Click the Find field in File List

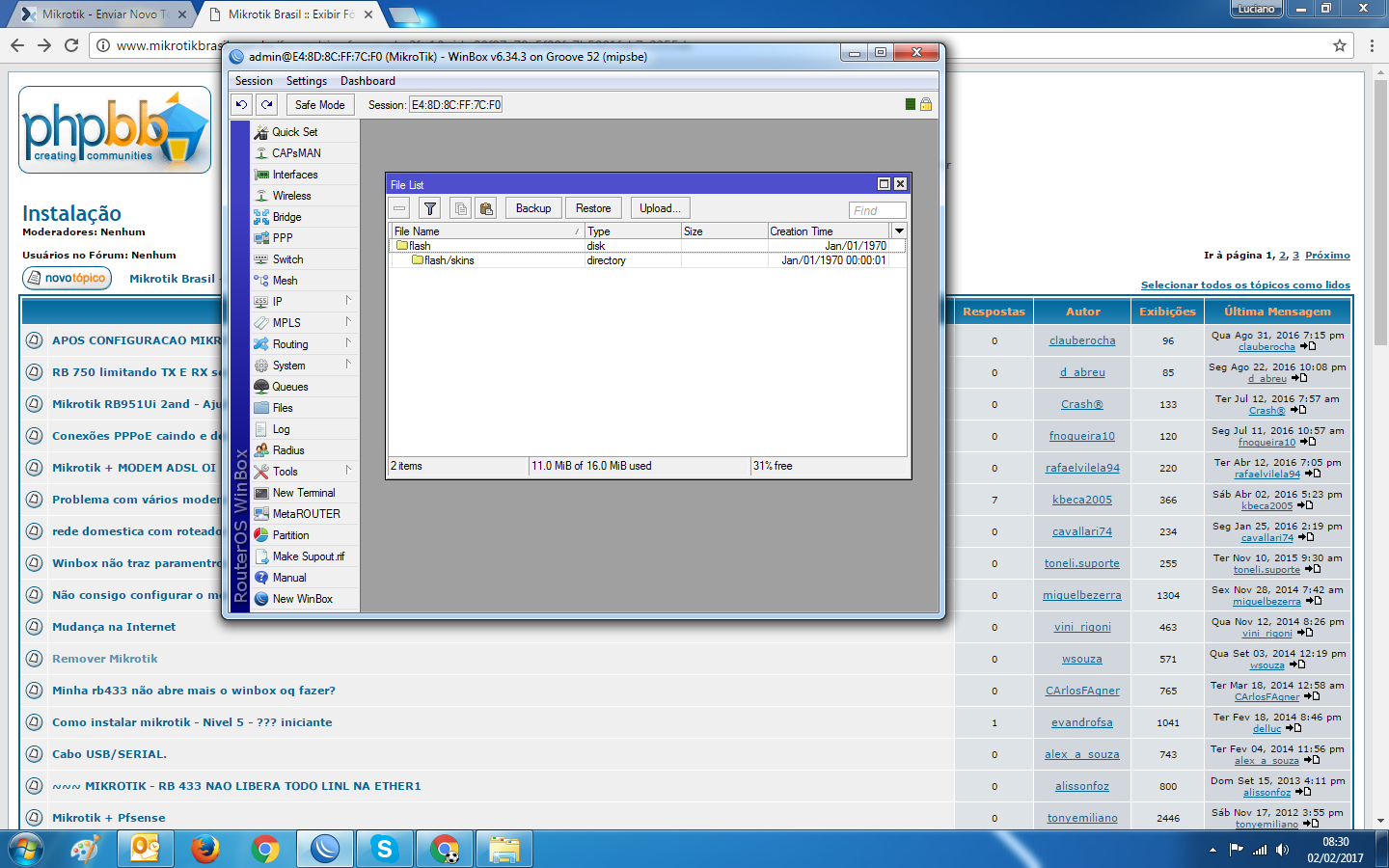(877, 210)
